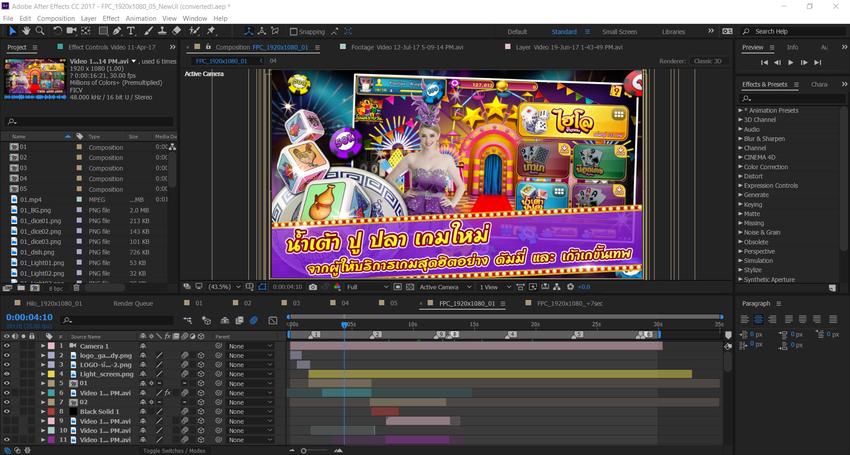Open Parent dropdown for Camera 1 layer
The image size is (850, 455).
(x=250, y=346)
